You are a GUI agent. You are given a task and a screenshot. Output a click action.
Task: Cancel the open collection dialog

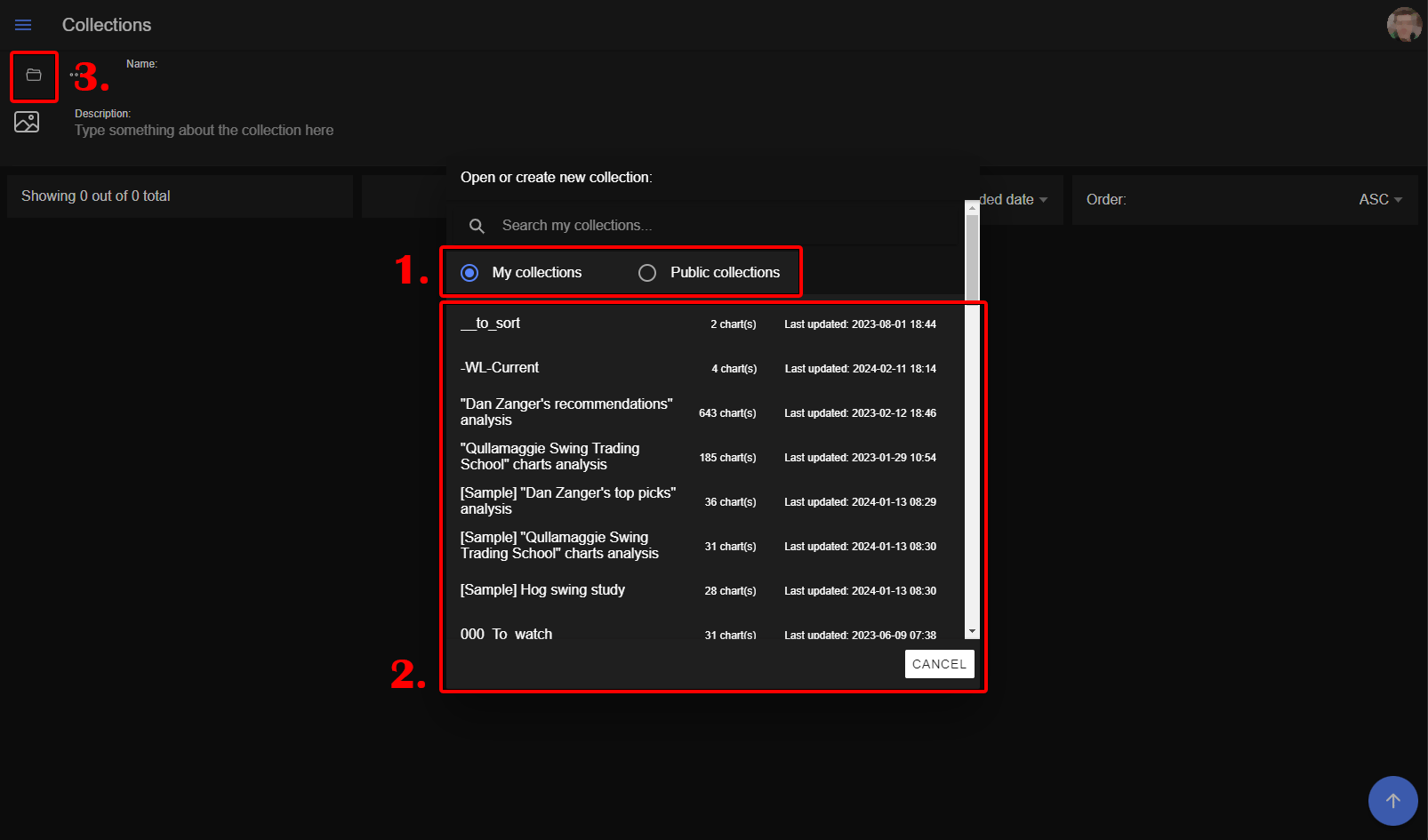939,664
